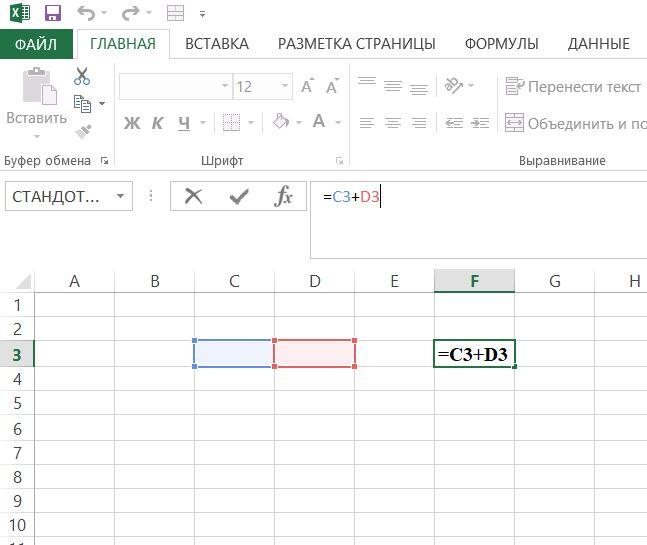The width and height of the screenshot is (647, 545).
Task: Cancel the formula entry with X
Action: [194, 196]
